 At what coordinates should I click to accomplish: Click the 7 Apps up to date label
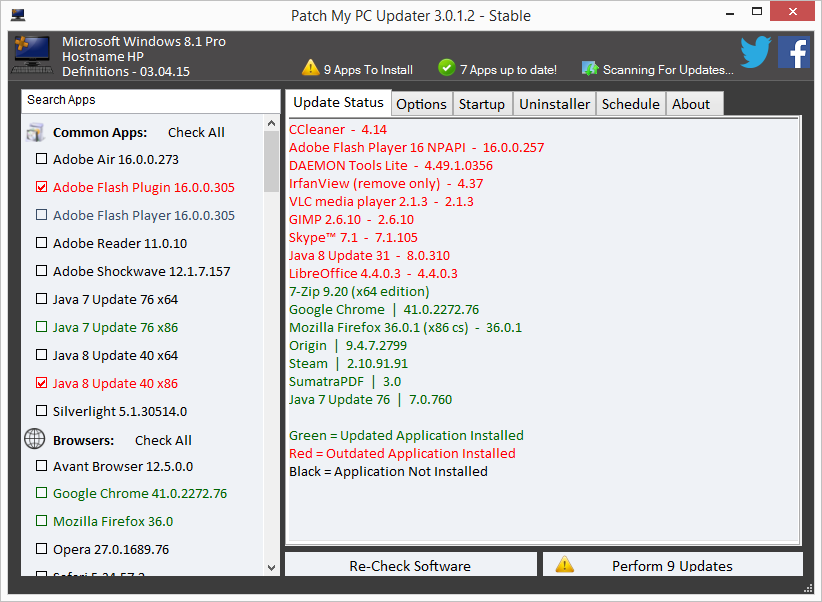508,70
